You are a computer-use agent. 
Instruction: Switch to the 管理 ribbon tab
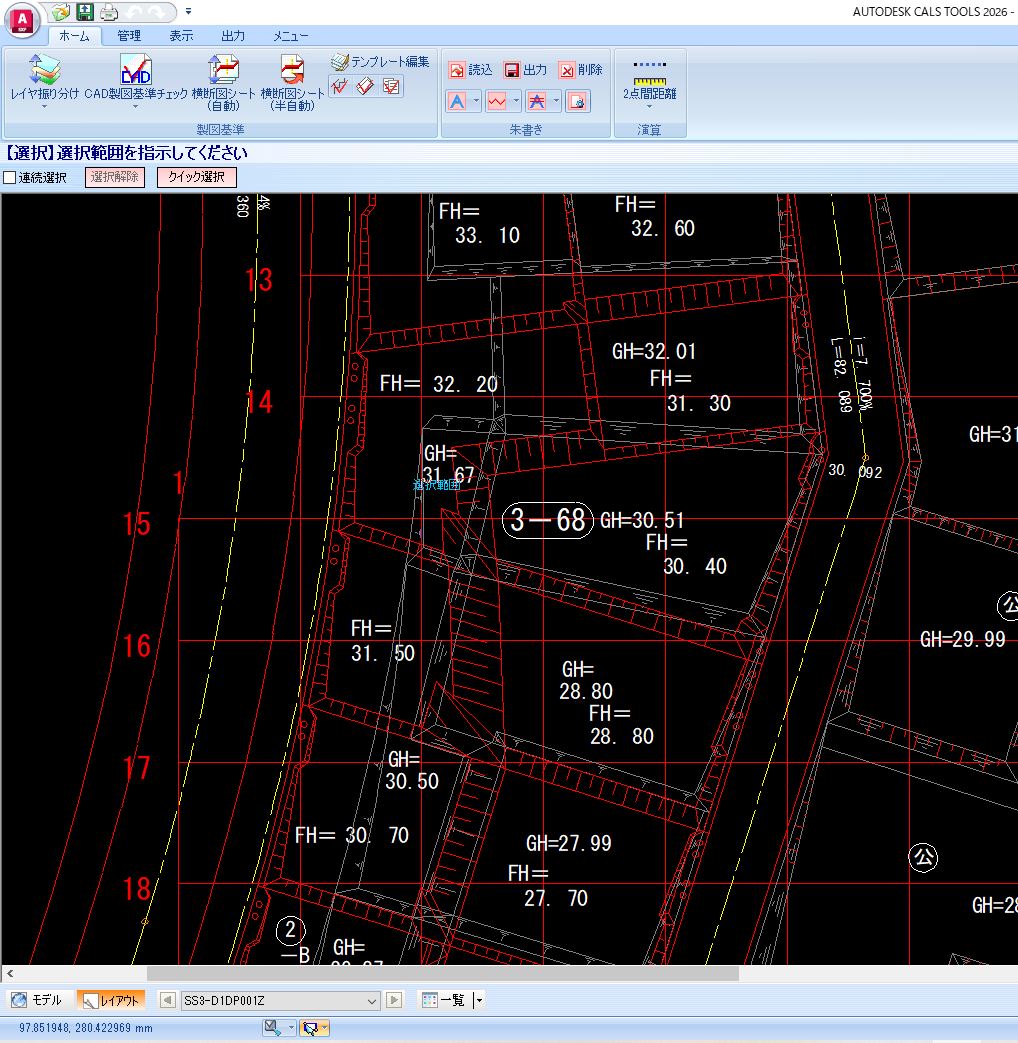(128, 36)
